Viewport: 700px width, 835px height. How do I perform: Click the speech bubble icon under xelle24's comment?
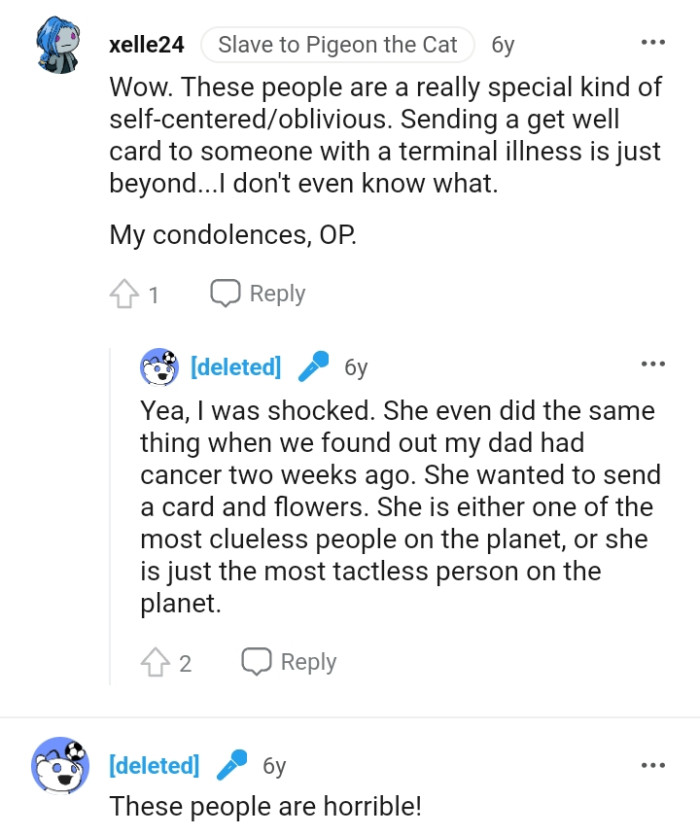(226, 294)
